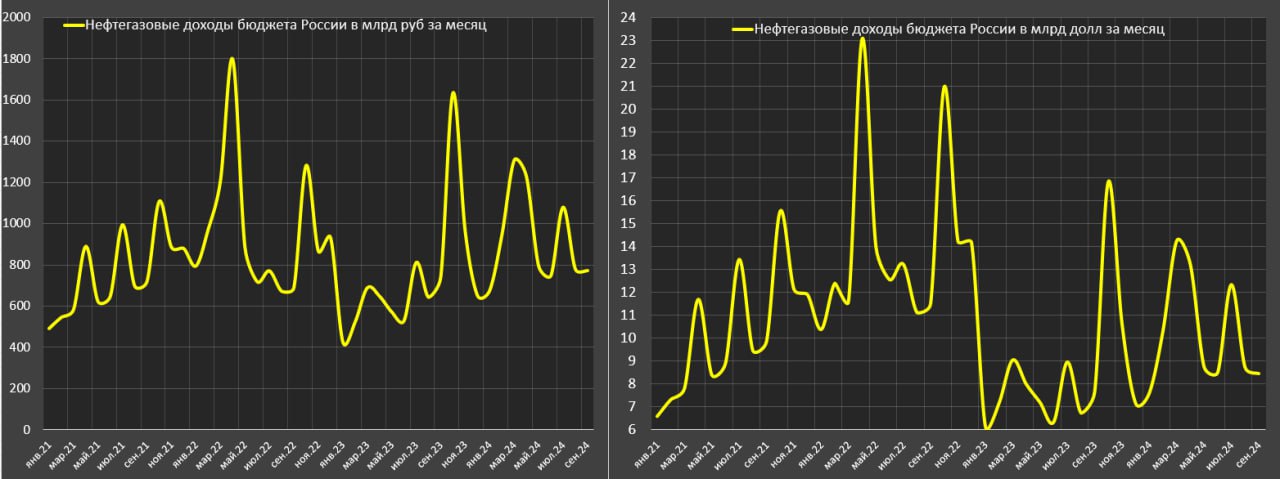Select the 1200 y-axis label
Screen dimensions: 1280x479
click(x=17, y=183)
